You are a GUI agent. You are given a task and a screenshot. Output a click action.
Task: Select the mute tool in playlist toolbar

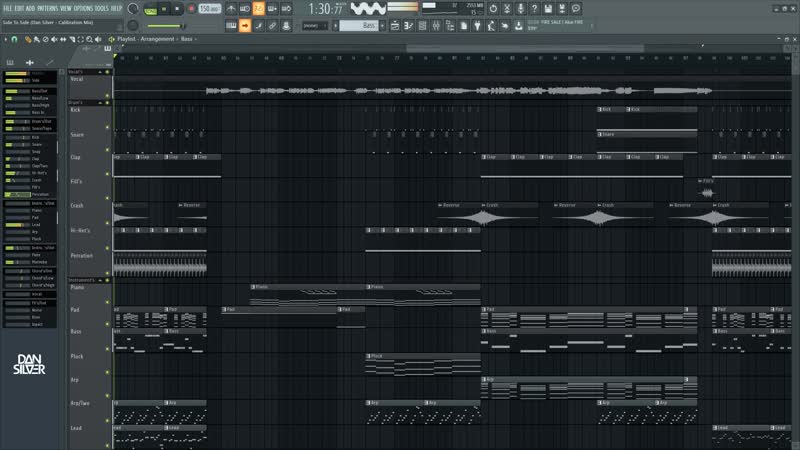[x=54, y=39]
